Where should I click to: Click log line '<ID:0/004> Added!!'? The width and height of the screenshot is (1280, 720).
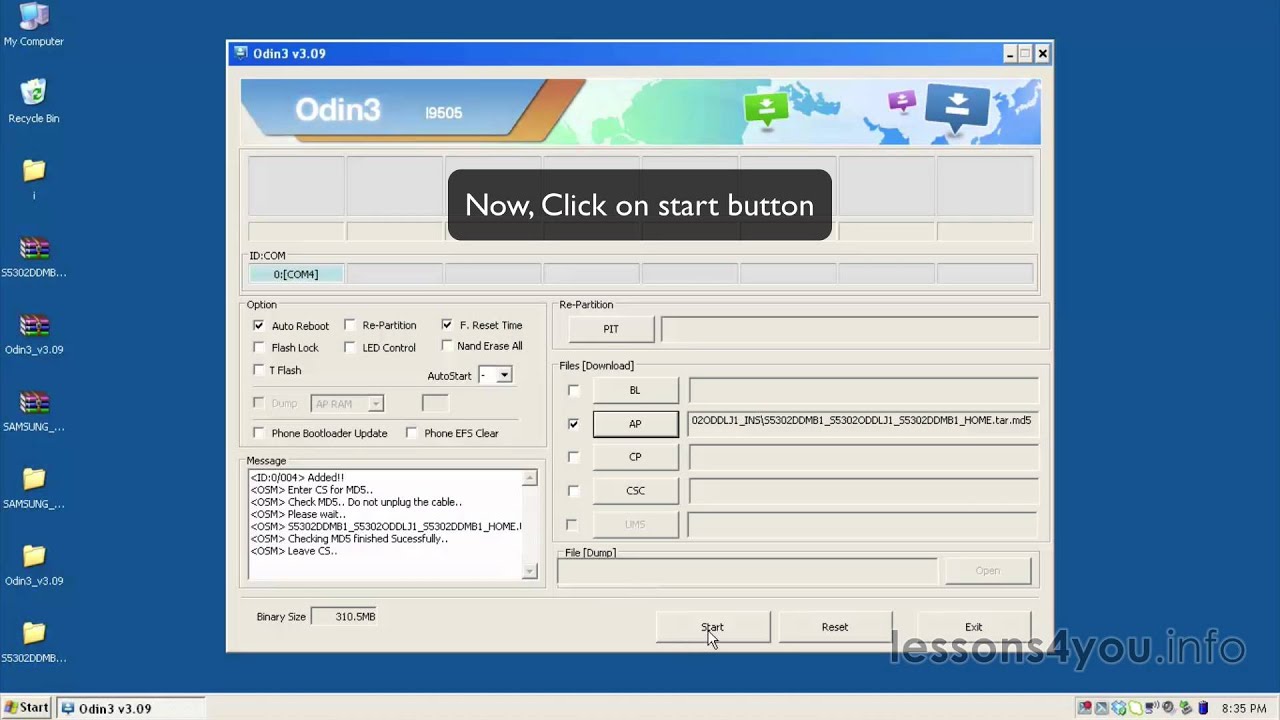point(297,478)
